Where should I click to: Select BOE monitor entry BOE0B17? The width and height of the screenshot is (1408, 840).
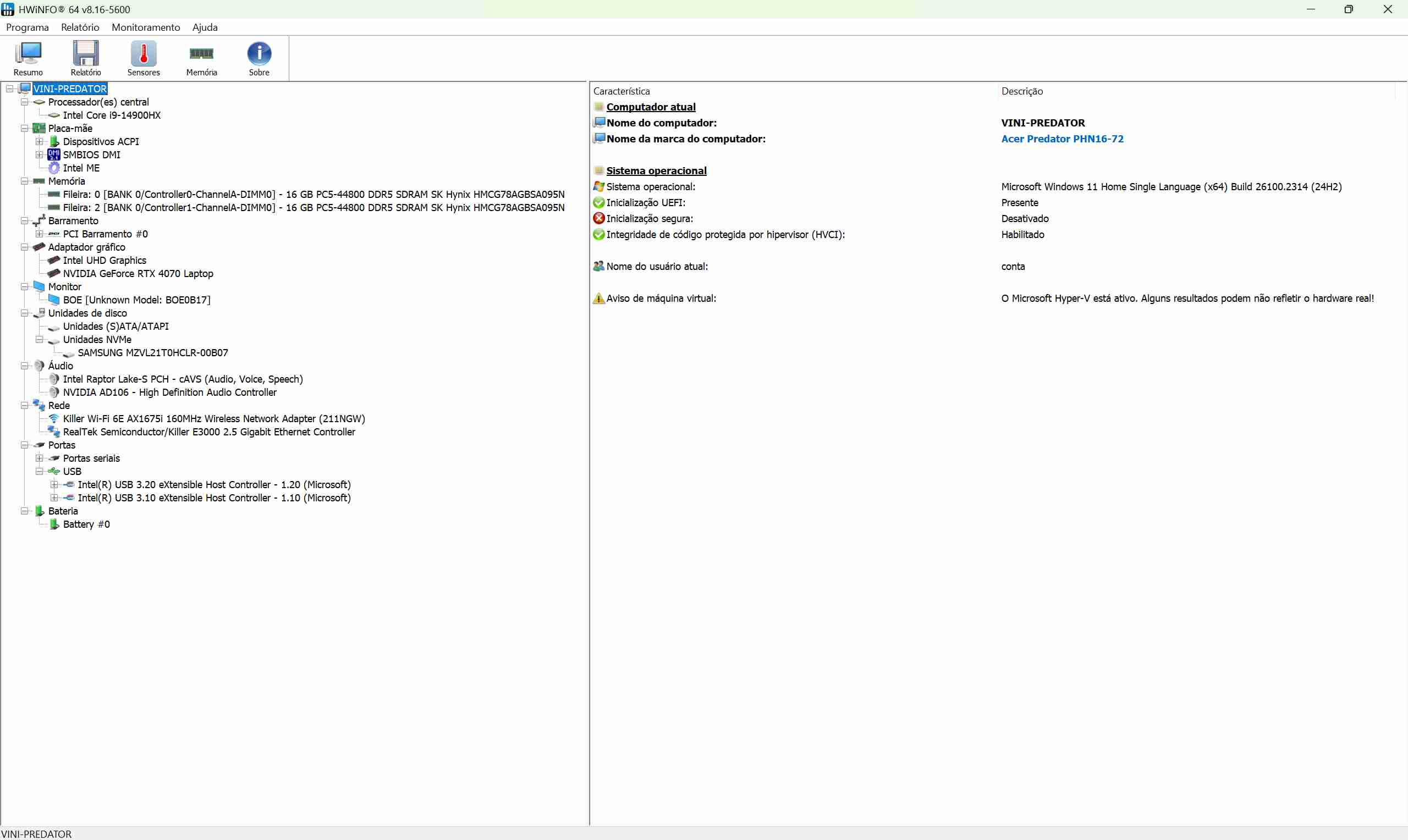(x=136, y=300)
